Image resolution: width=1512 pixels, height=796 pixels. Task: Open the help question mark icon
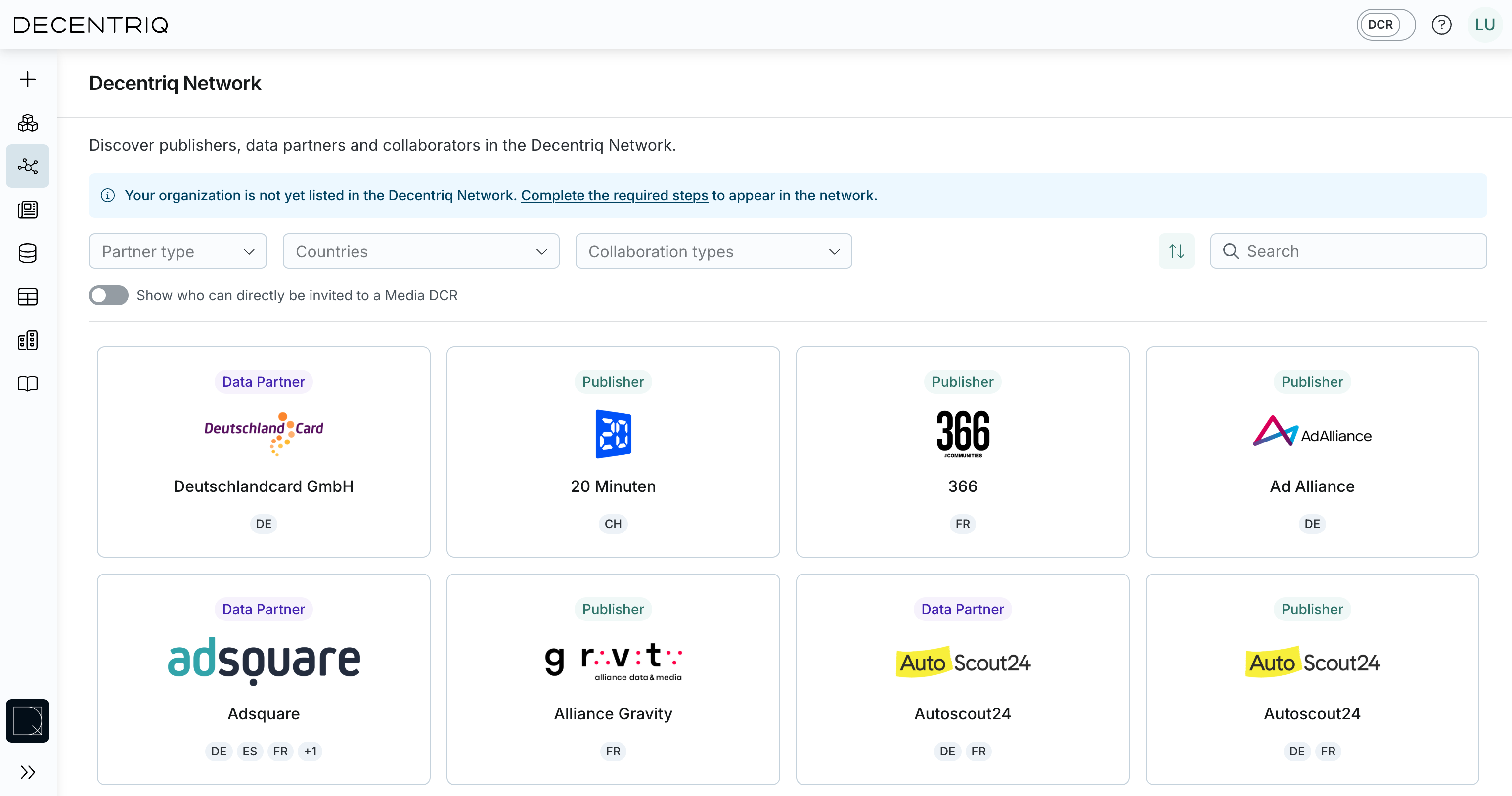point(1442,24)
